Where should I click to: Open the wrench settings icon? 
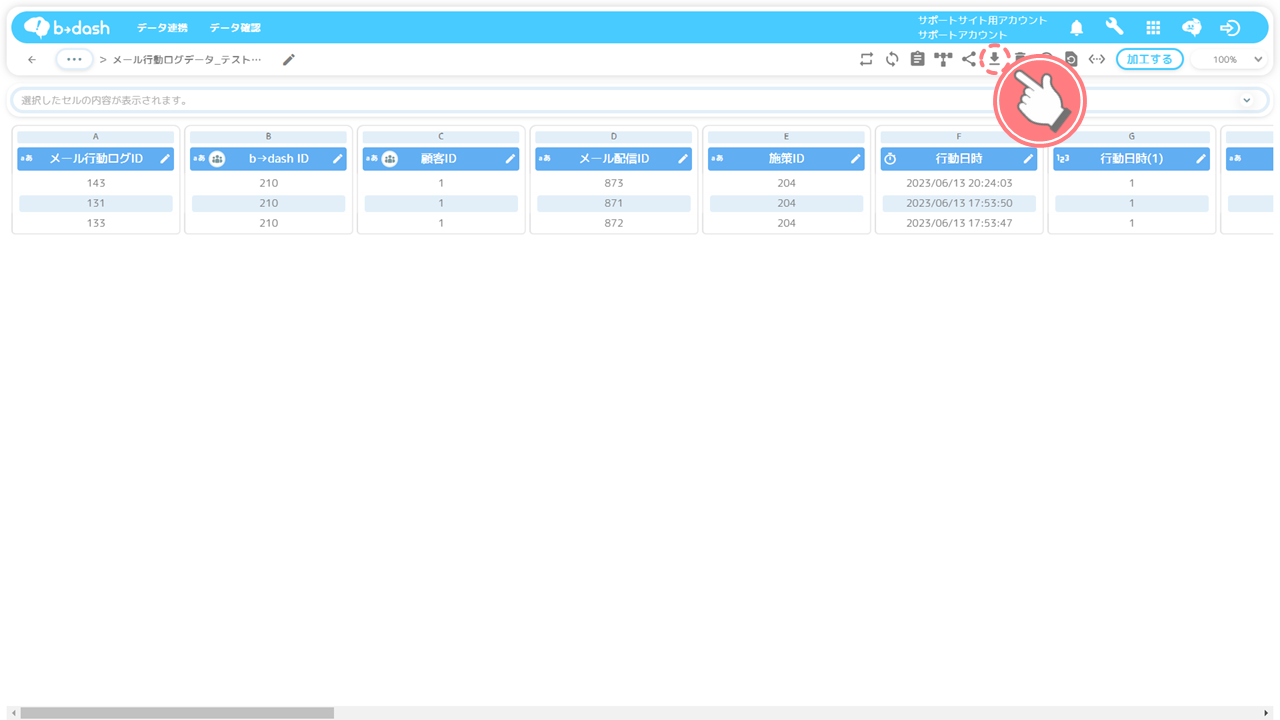pos(1114,27)
